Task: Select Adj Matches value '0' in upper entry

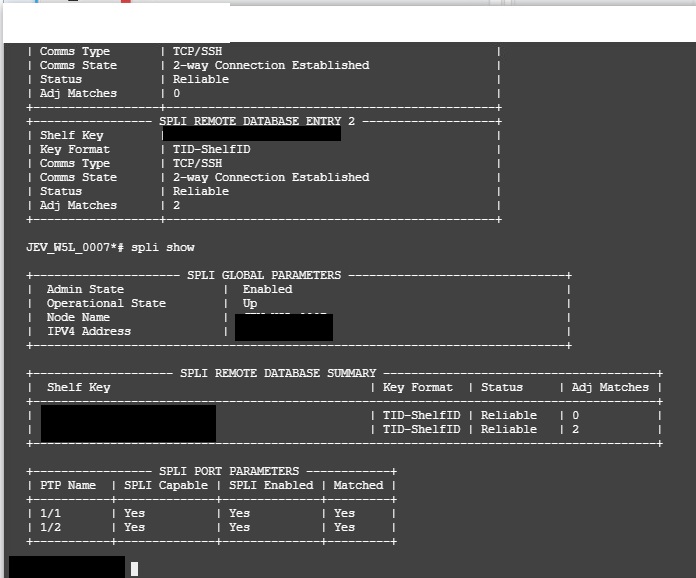Action: 176,93
